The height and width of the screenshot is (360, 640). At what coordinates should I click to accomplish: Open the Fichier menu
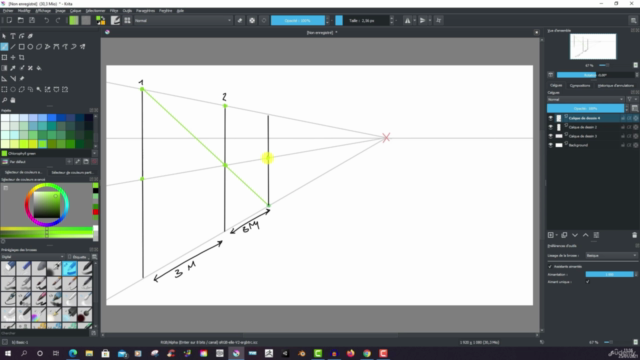pos(8,11)
